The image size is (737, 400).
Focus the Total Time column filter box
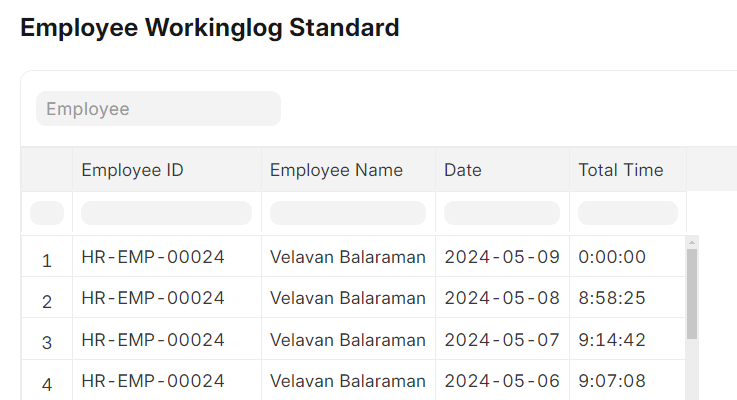628,213
